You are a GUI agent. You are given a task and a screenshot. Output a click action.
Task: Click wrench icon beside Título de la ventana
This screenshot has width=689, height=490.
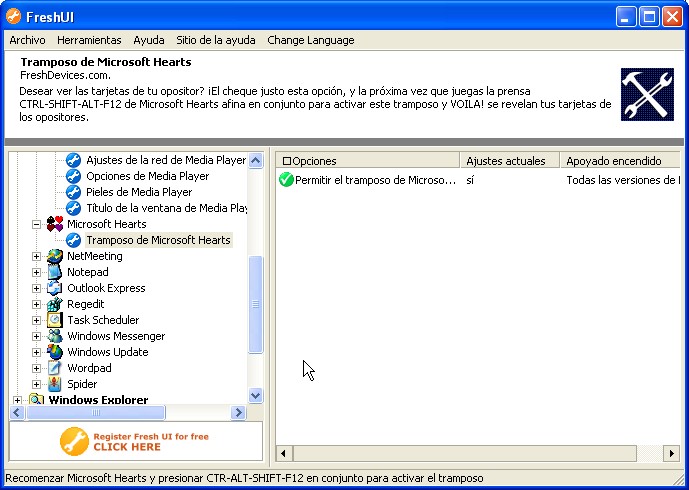73,208
